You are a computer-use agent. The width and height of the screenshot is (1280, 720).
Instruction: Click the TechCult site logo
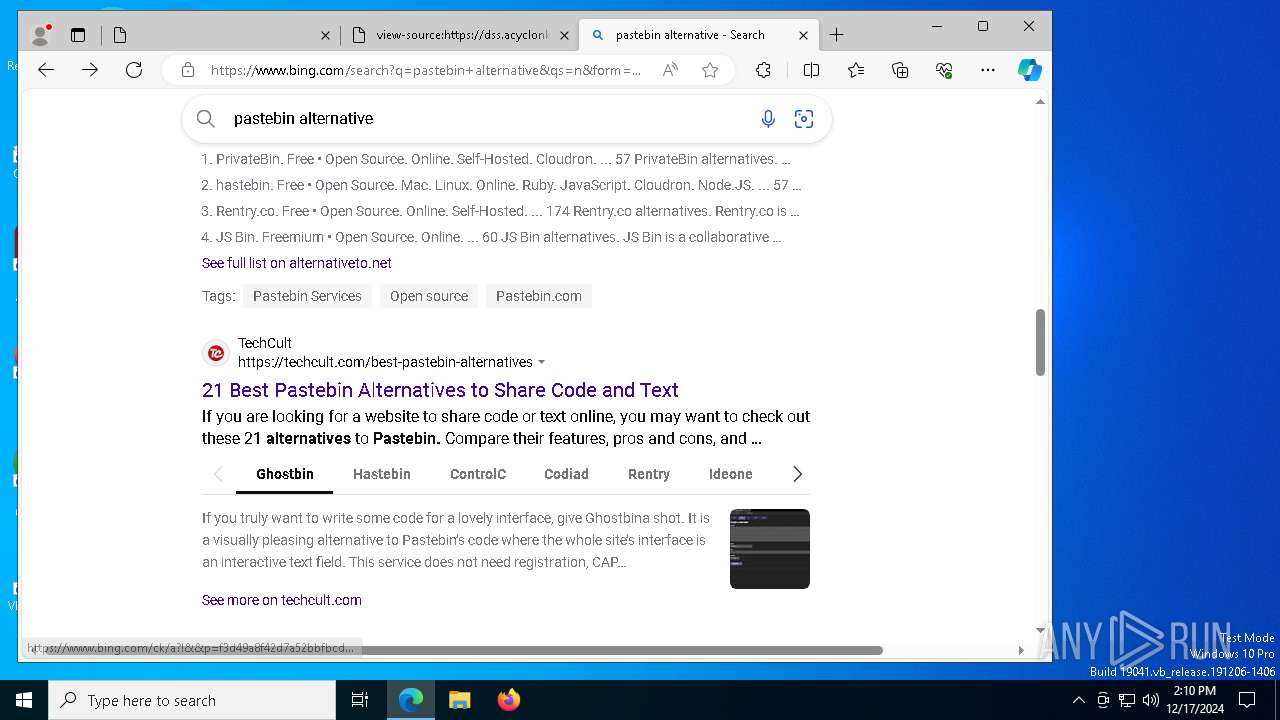coord(216,353)
